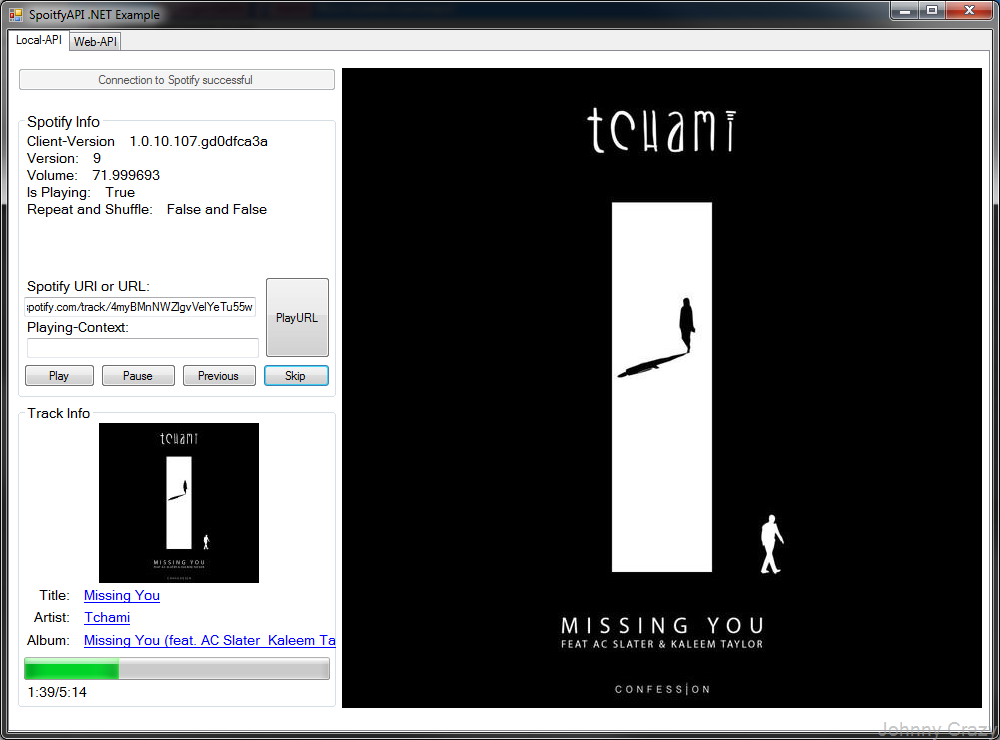This screenshot has width=1000, height=740.
Task: Open the Tchami artist link
Action: click(x=107, y=618)
